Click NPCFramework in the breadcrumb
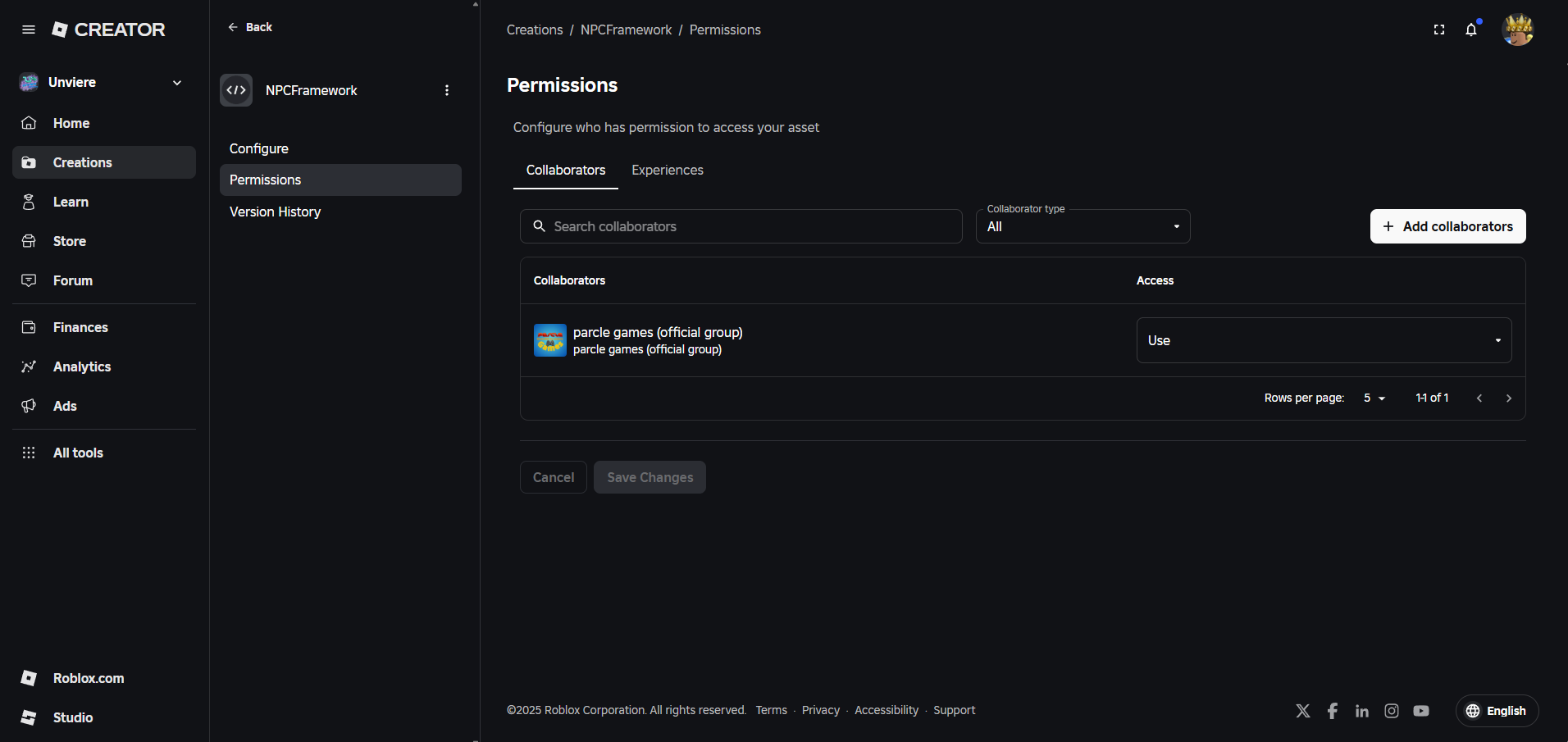Image resolution: width=1568 pixels, height=742 pixels. pyautogui.click(x=626, y=30)
